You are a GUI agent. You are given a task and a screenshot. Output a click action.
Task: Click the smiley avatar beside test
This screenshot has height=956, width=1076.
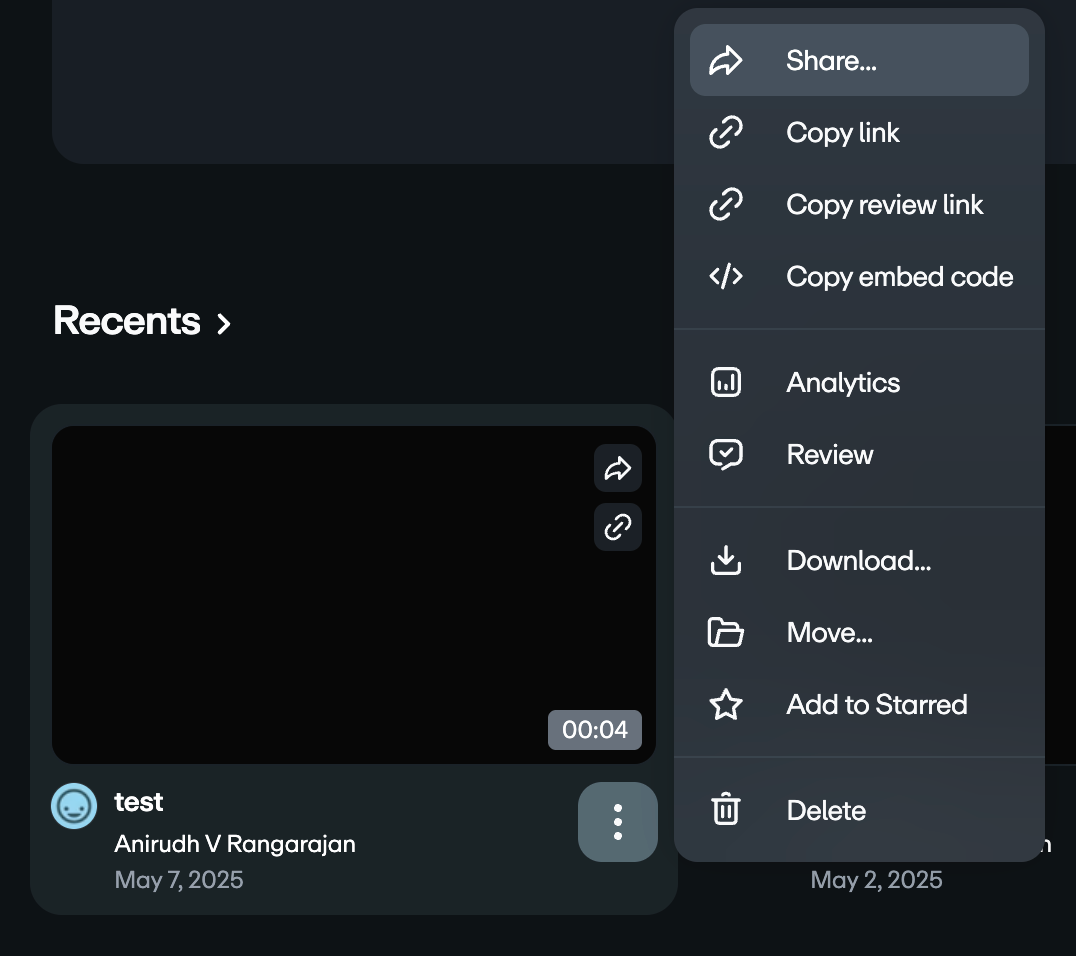point(74,806)
